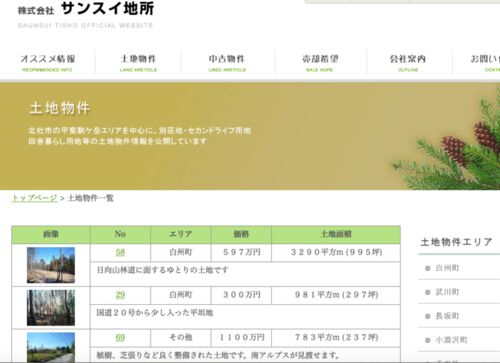Screen dimensions: 500x363
Task: Click thumbnail photo of property 58
Action: click(51, 265)
